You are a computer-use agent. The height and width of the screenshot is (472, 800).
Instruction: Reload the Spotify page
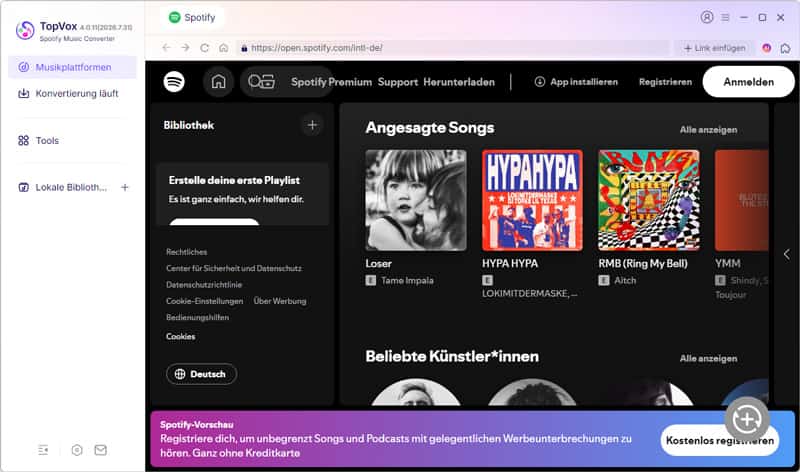coord(205,47)
